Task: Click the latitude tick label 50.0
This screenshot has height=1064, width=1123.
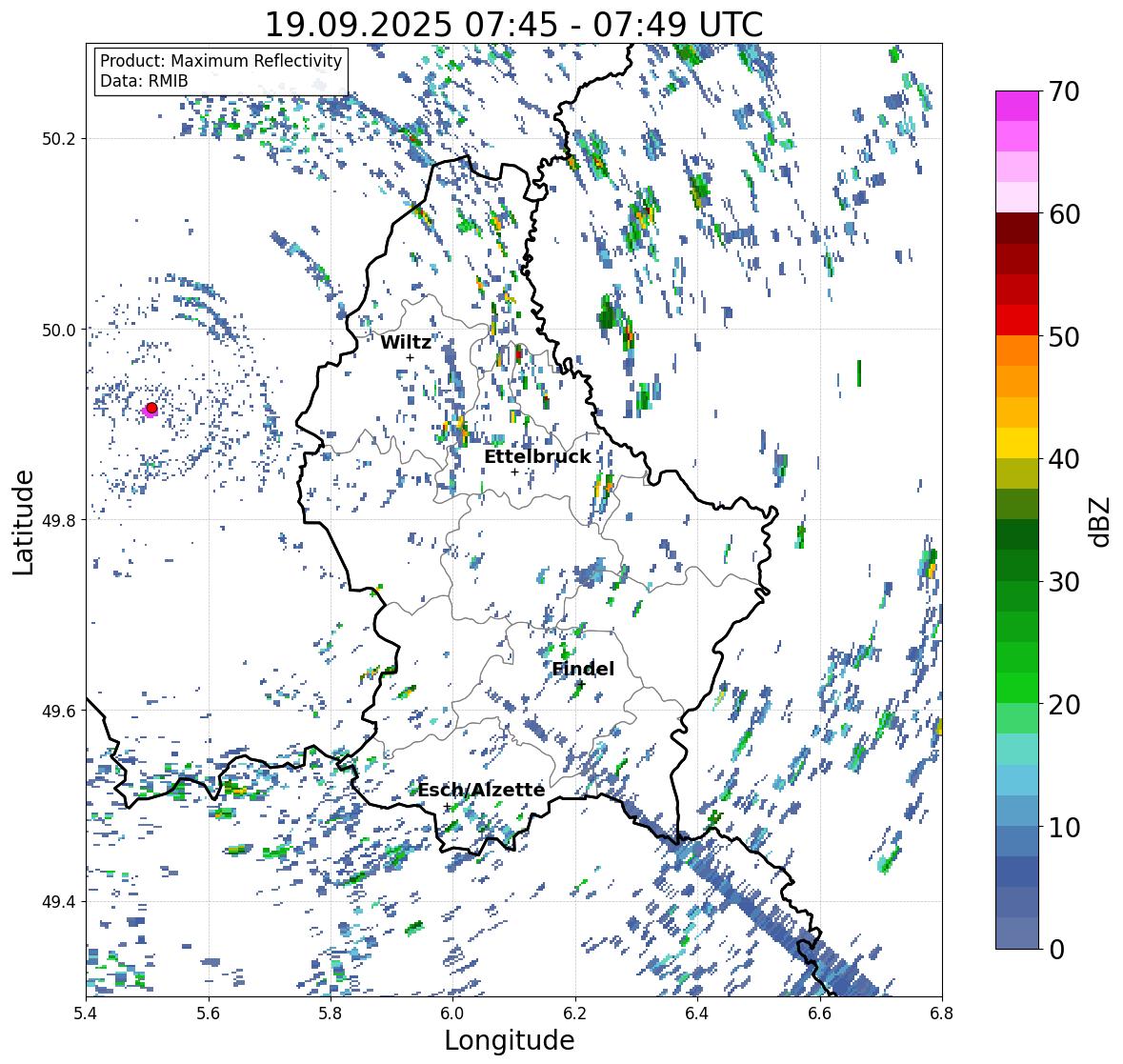Action: pyautogui.click(x=61, y=331)
